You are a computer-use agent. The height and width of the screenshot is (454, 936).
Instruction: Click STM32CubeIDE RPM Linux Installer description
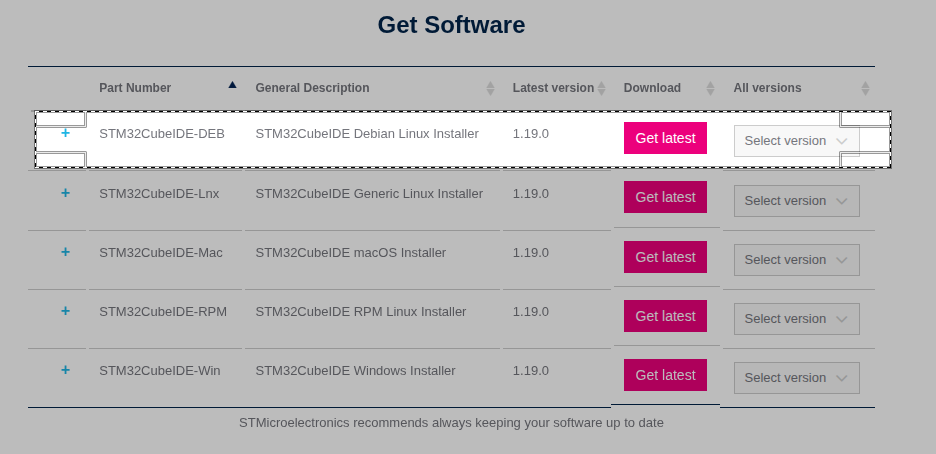[361, 312]
